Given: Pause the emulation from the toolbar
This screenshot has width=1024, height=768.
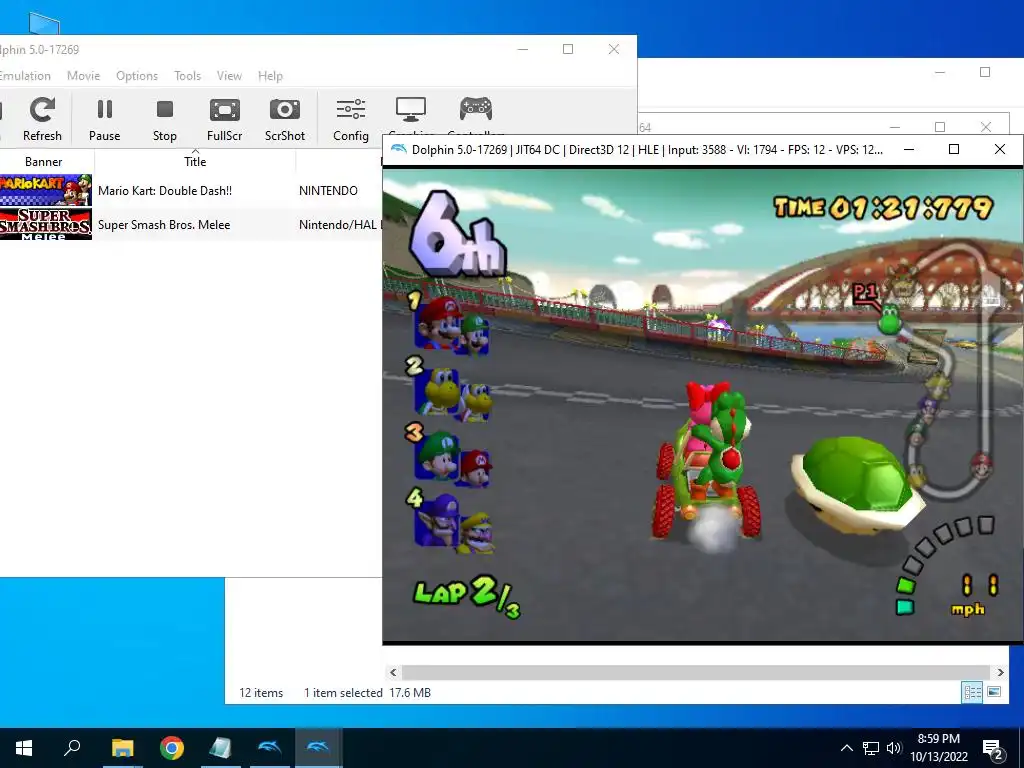Looking at the screenshot, I should (104, 119).
